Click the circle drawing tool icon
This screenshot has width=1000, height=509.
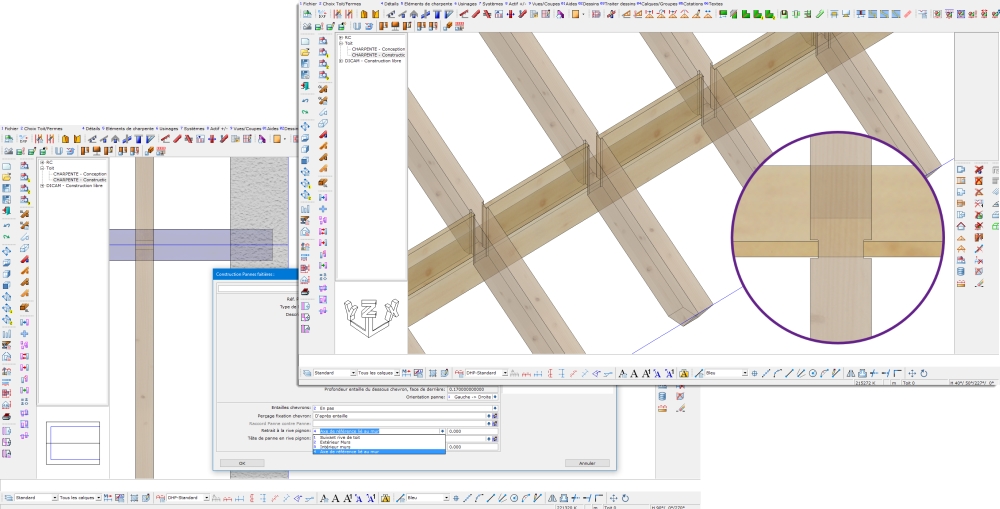point(812,373)
